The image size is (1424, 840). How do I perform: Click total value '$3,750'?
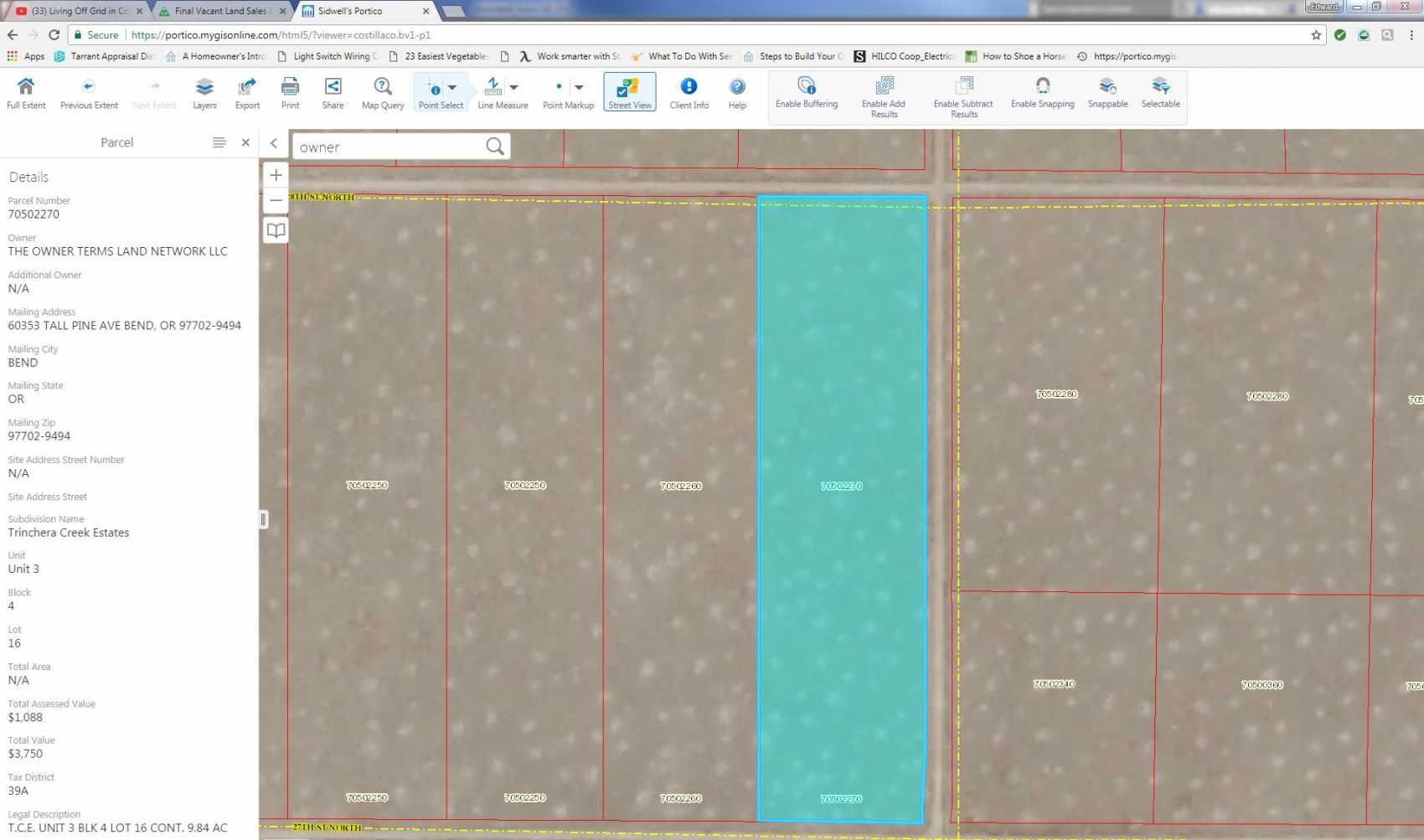25,754
